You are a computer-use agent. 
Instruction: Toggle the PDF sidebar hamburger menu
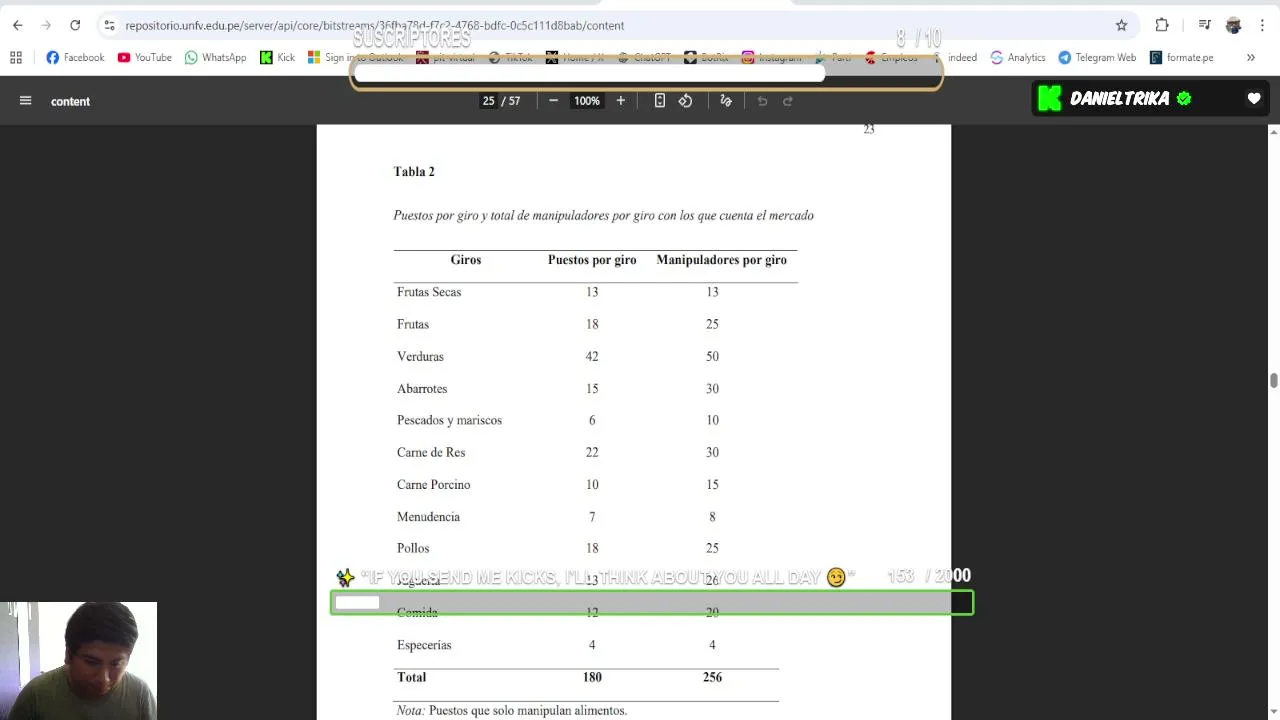pos(26,100)
